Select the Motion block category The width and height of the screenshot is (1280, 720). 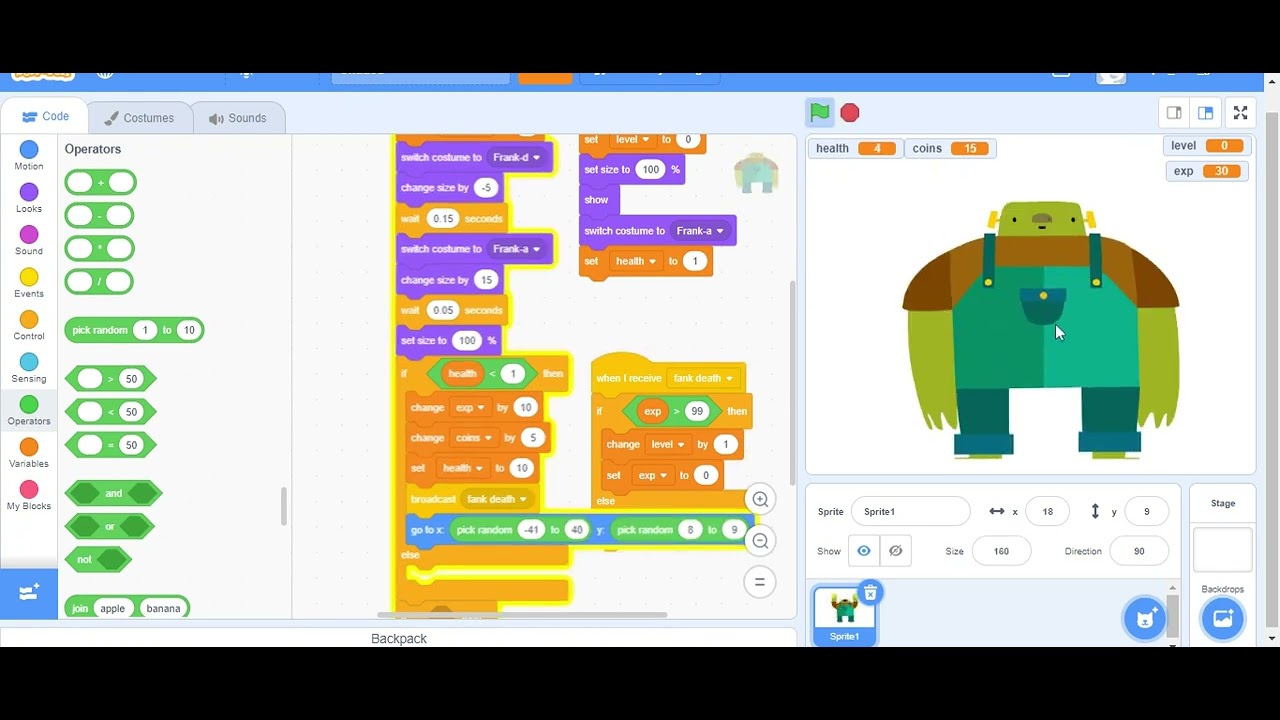coord(29,156)
